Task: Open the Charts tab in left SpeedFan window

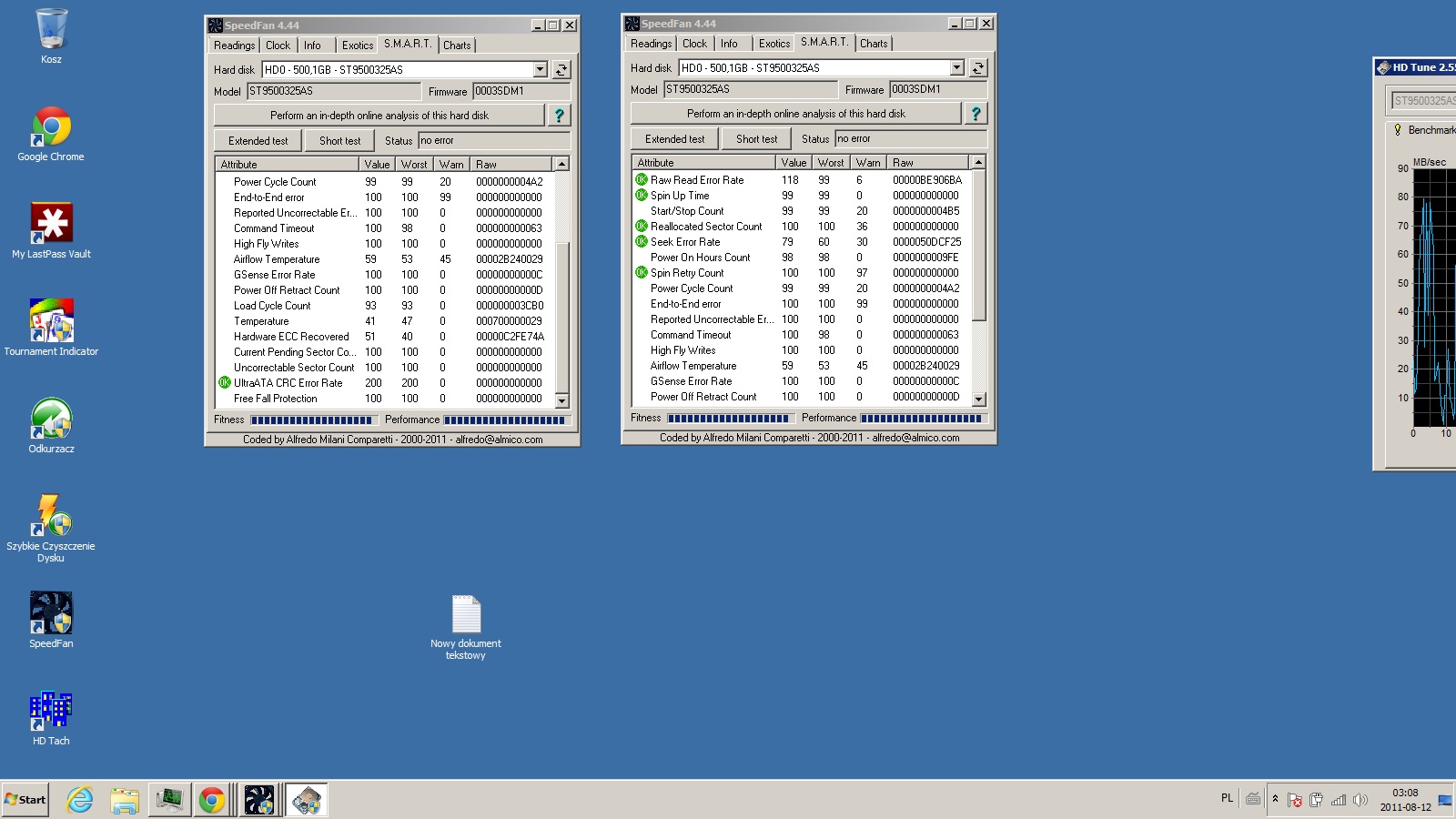Action: (x=457, y=45)
